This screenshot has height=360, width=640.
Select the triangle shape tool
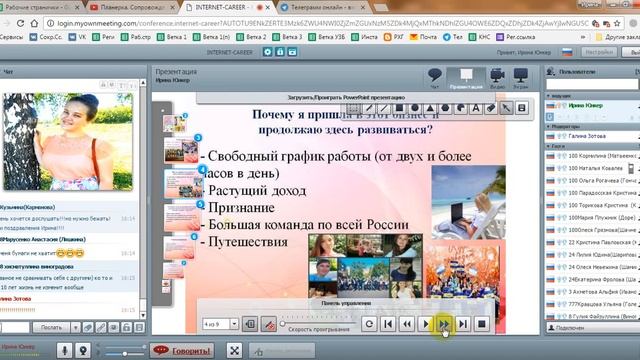click(x=430, y=108)
